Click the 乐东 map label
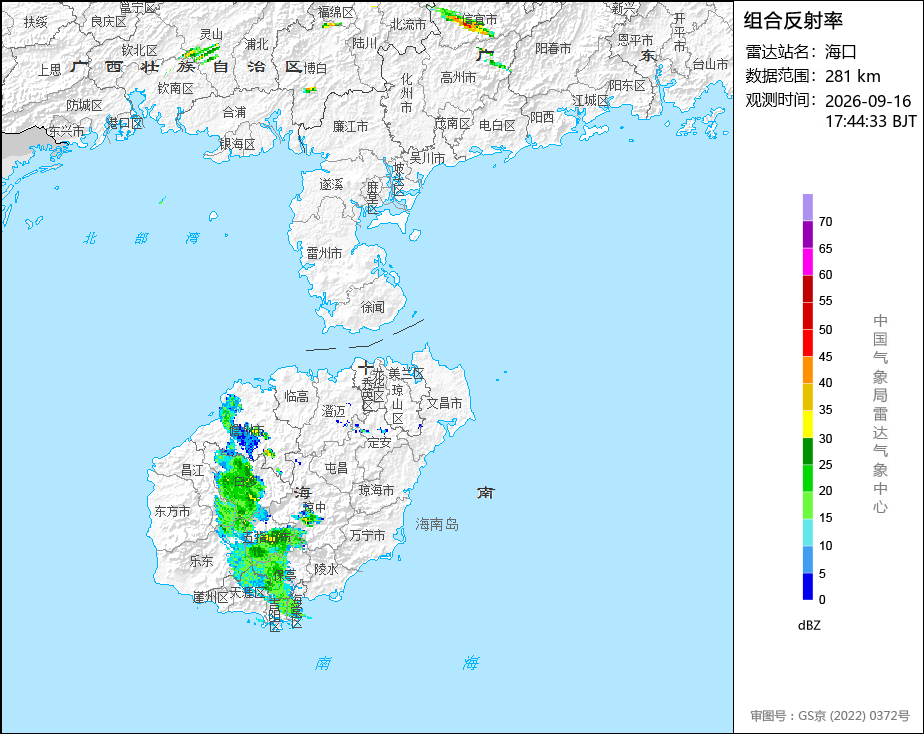The image size is (924, 734). coord(201,561)
